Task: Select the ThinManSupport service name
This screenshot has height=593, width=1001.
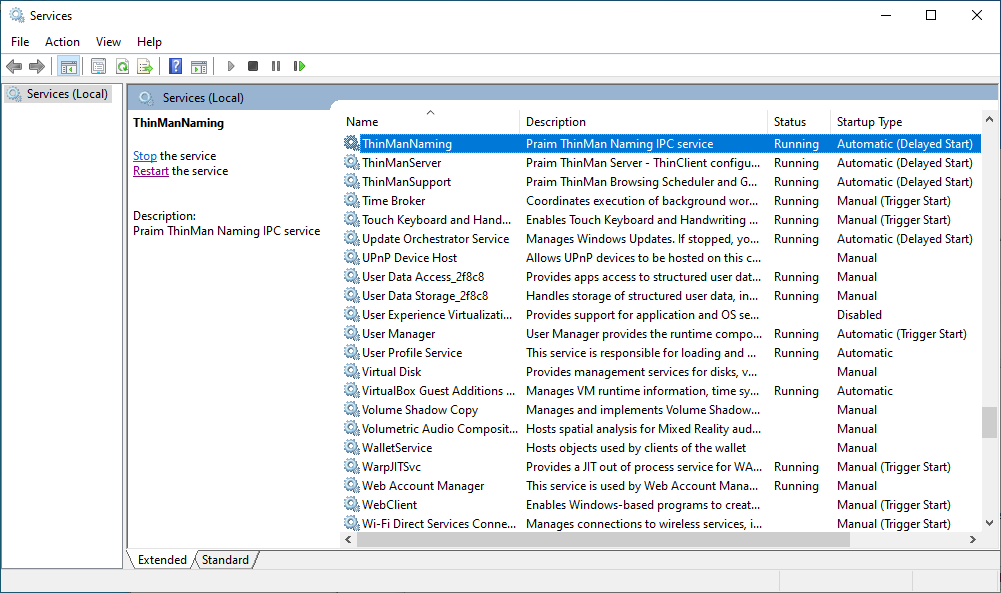Action: 406,182
